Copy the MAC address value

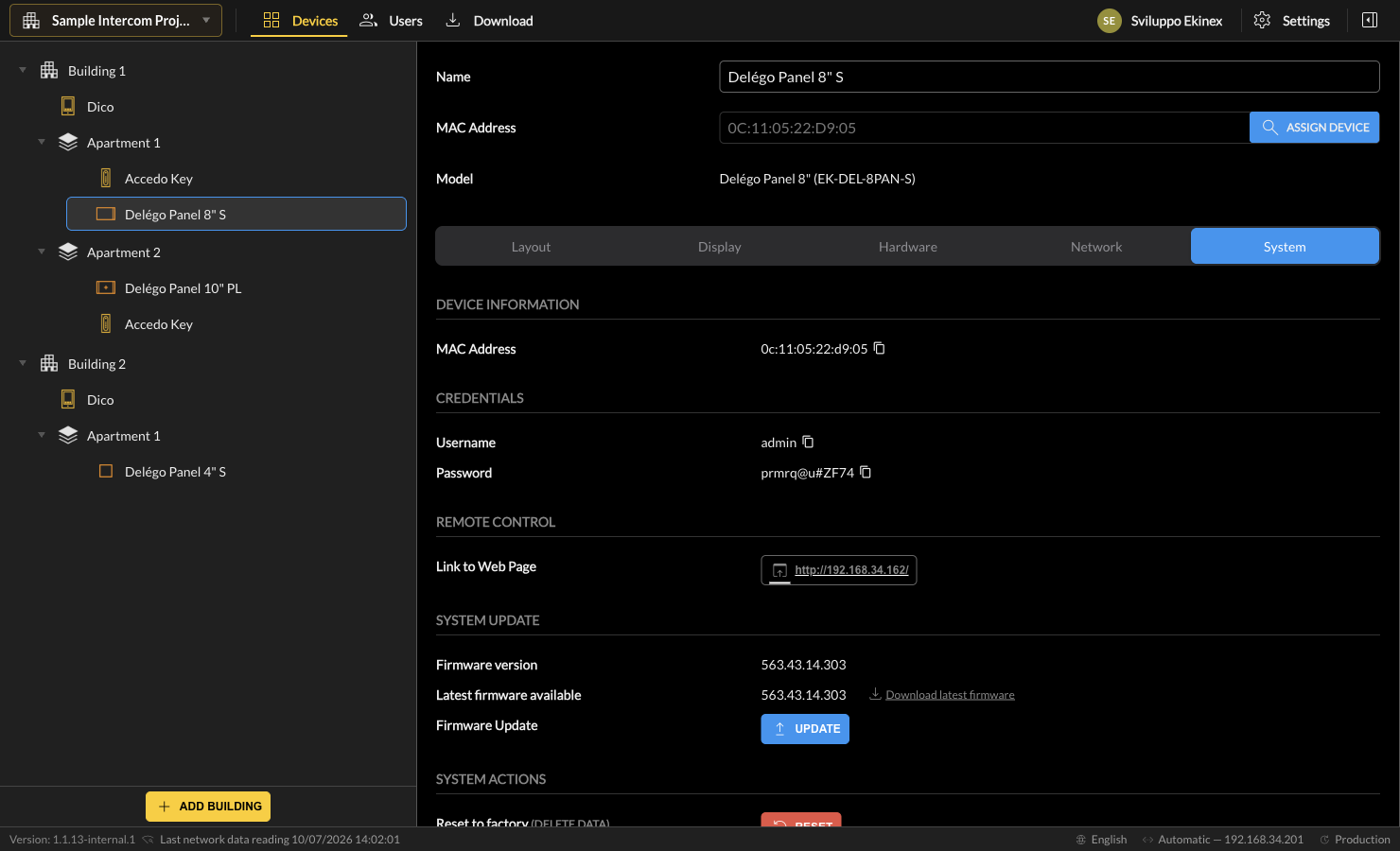coord(879,348)
